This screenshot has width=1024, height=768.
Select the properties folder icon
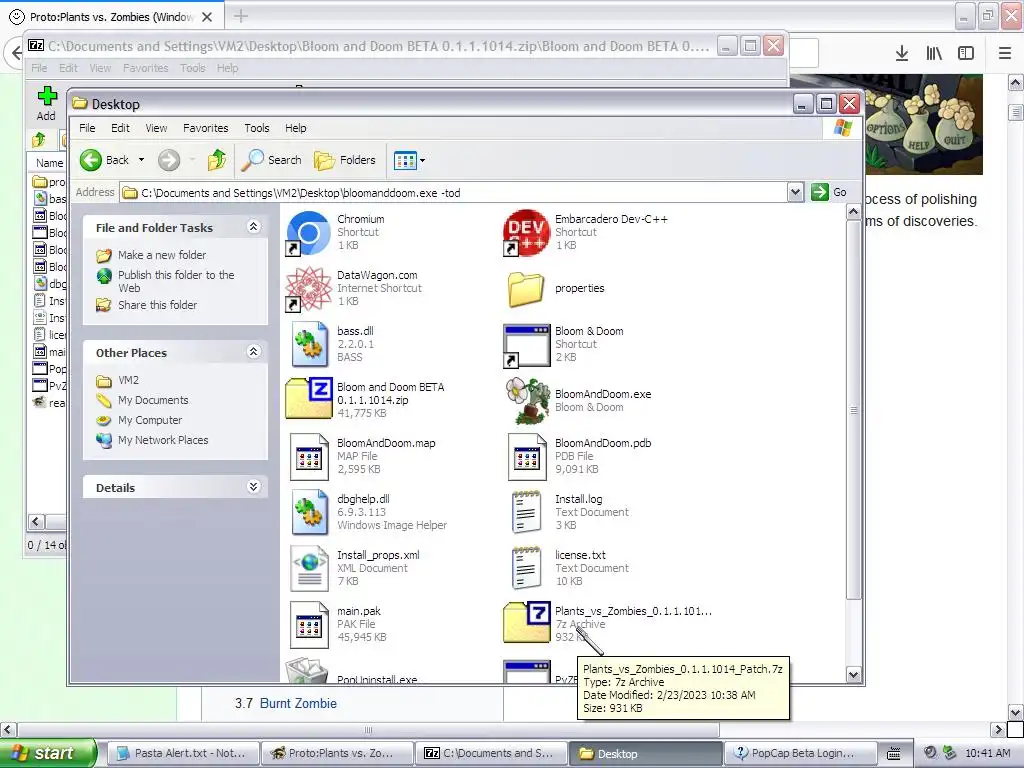coord(526,289)
